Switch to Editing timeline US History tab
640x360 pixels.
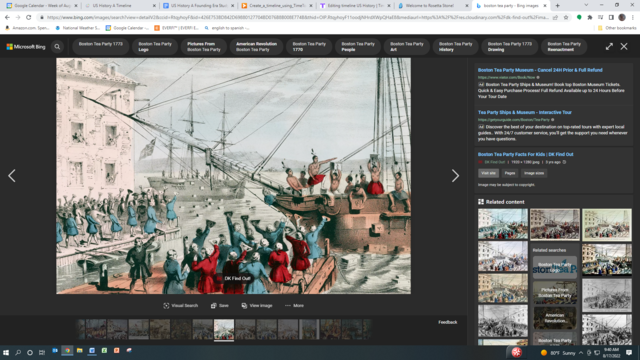[x=354, y=6]
